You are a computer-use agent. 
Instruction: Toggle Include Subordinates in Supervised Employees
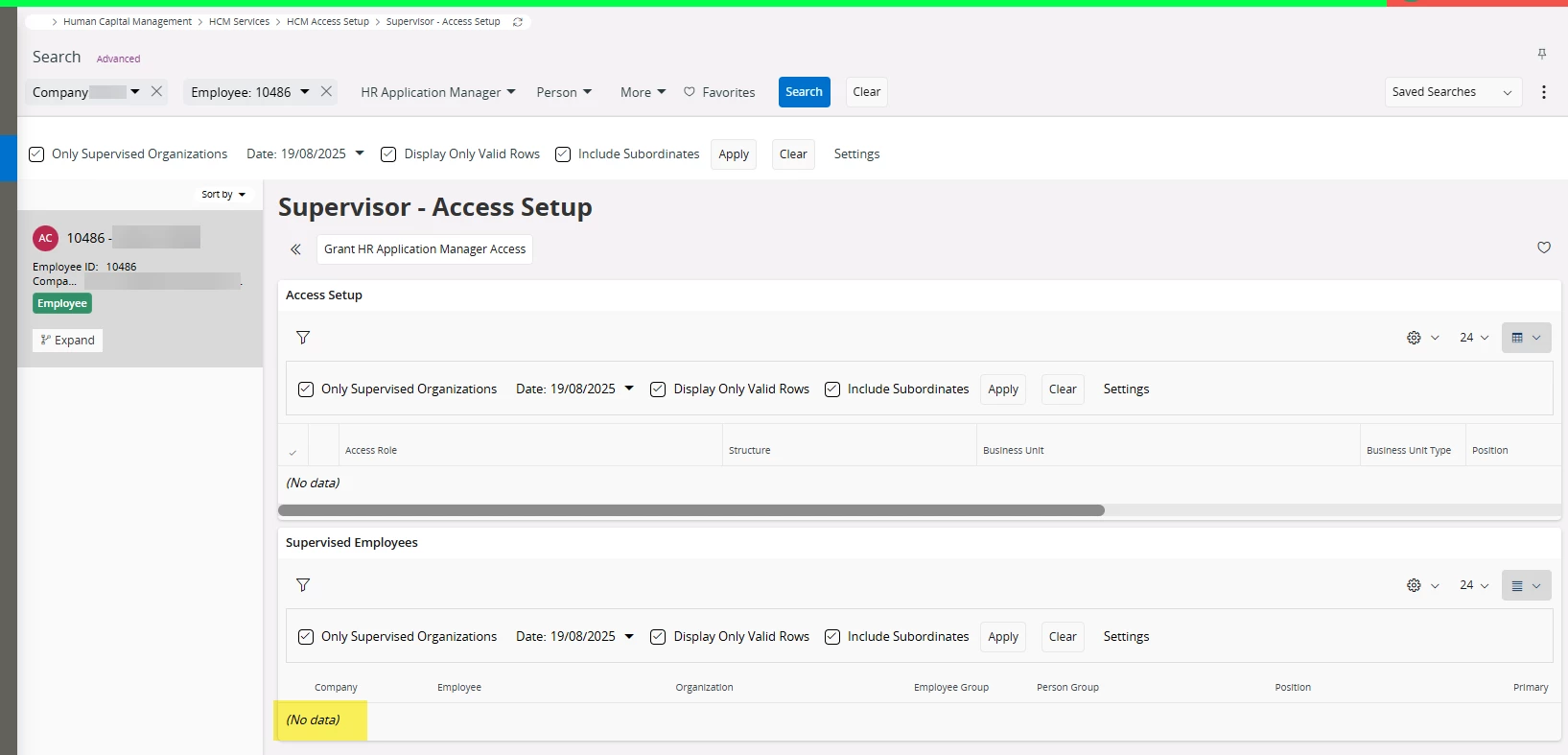click(x=832, y=637)
